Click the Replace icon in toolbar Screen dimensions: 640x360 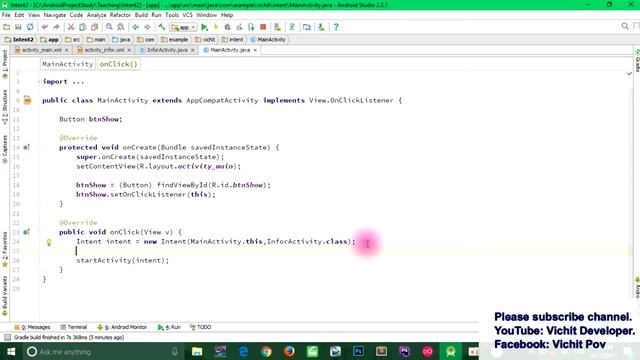click(121, 27)
